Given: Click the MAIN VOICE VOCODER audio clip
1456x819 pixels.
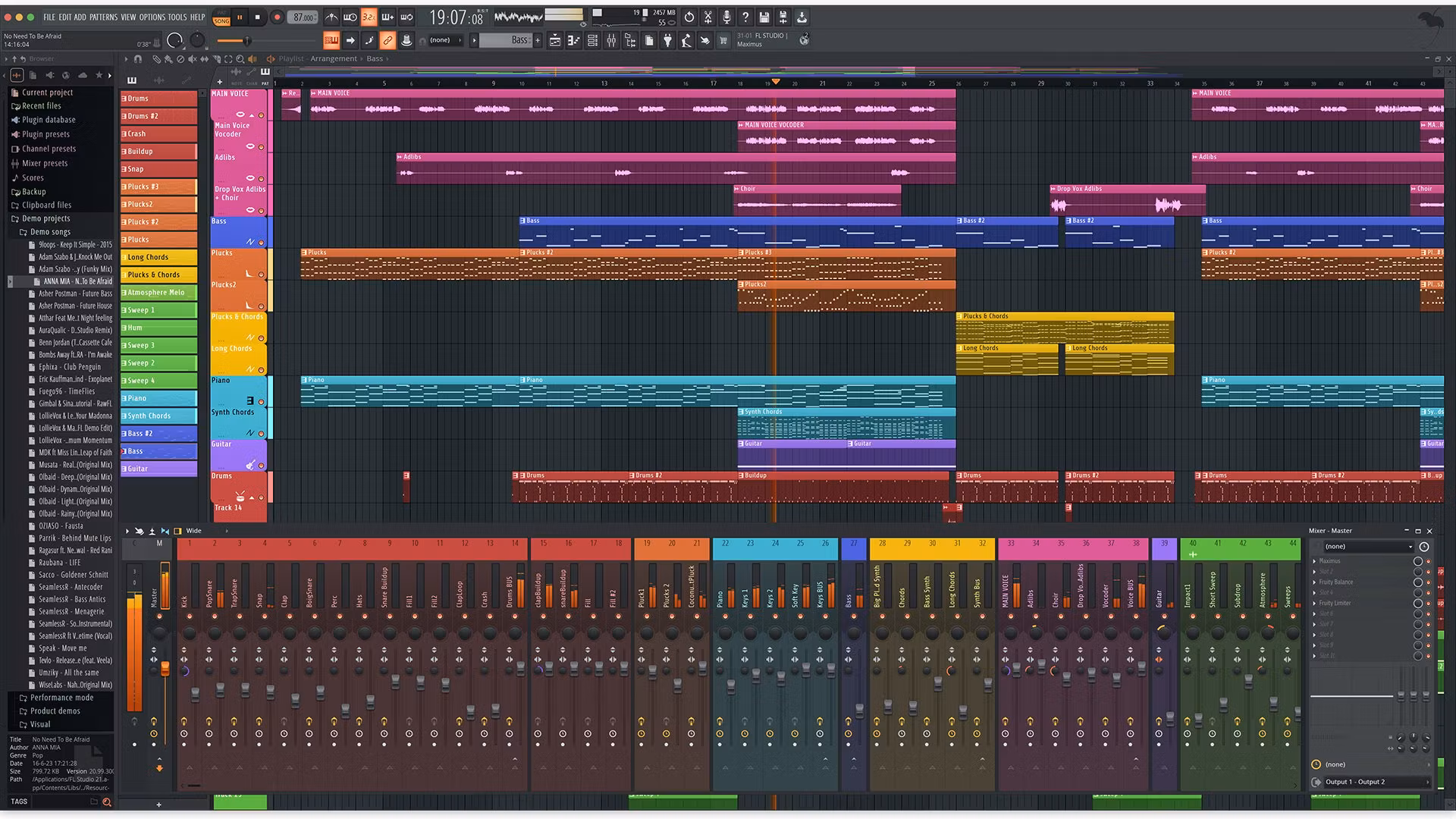Looking at the screenshot, I should (x=846, y=136).
